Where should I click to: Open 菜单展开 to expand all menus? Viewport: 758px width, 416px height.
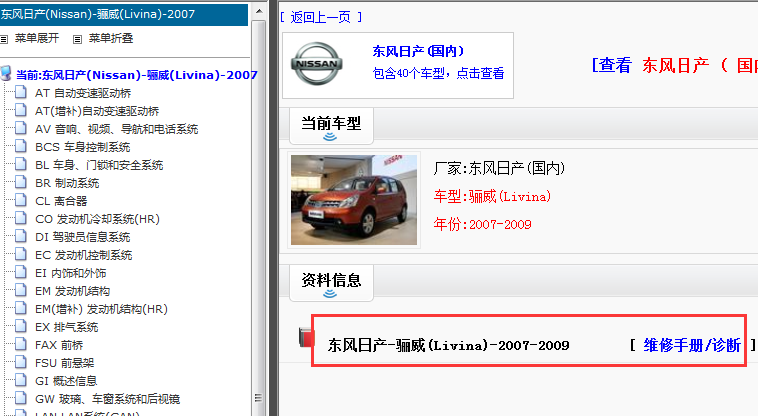click(37, 38)
